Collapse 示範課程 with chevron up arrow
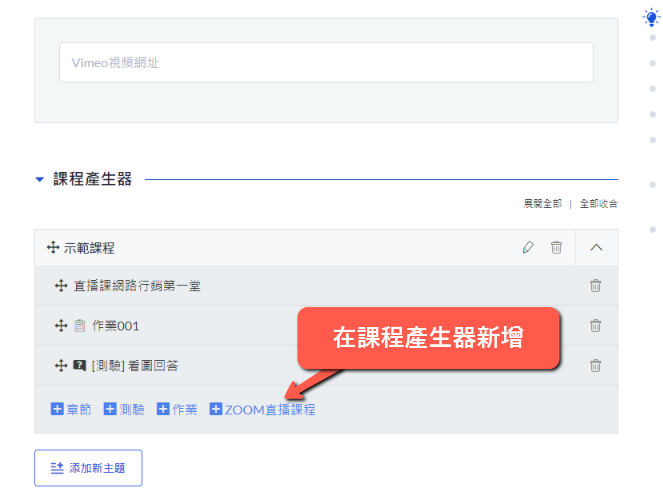663x504 pixels. click(x=596, y=247)
